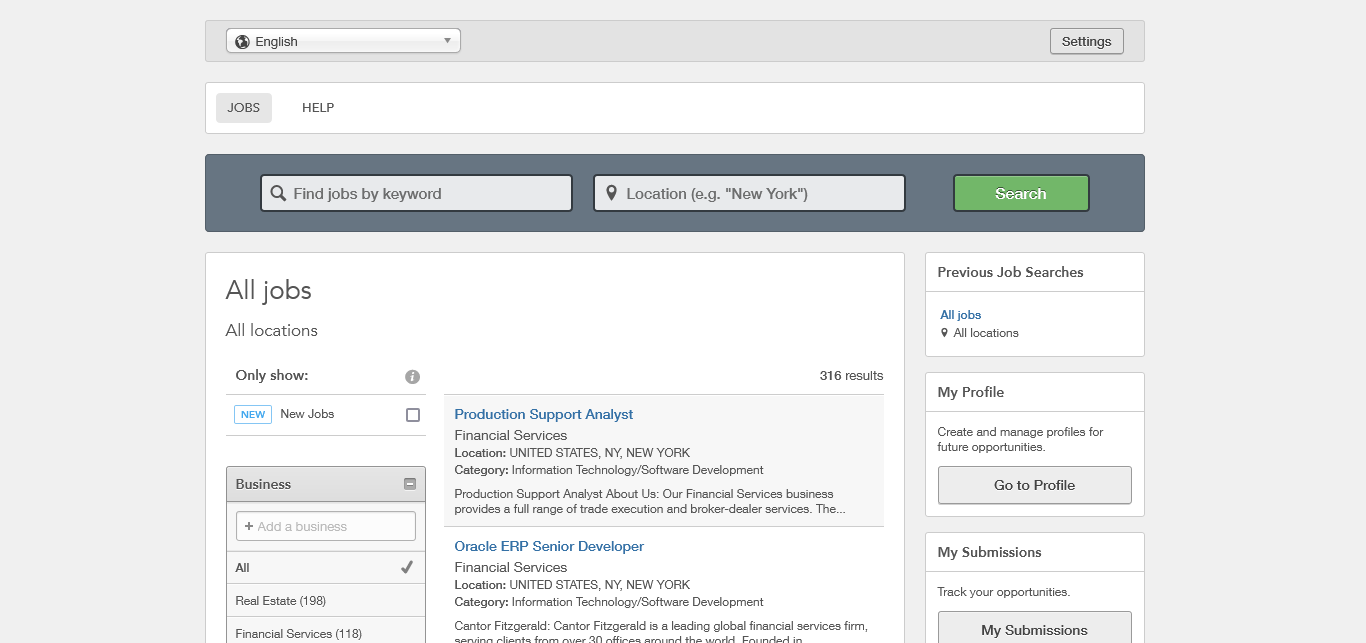1366x643 pixels.
Task: Click the magnifying glass search icon
Action: (x=278, y=194)
